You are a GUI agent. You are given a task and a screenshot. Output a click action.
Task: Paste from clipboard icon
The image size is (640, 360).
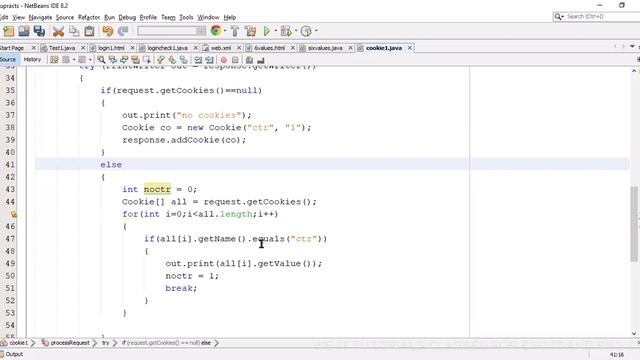(89, 31)
